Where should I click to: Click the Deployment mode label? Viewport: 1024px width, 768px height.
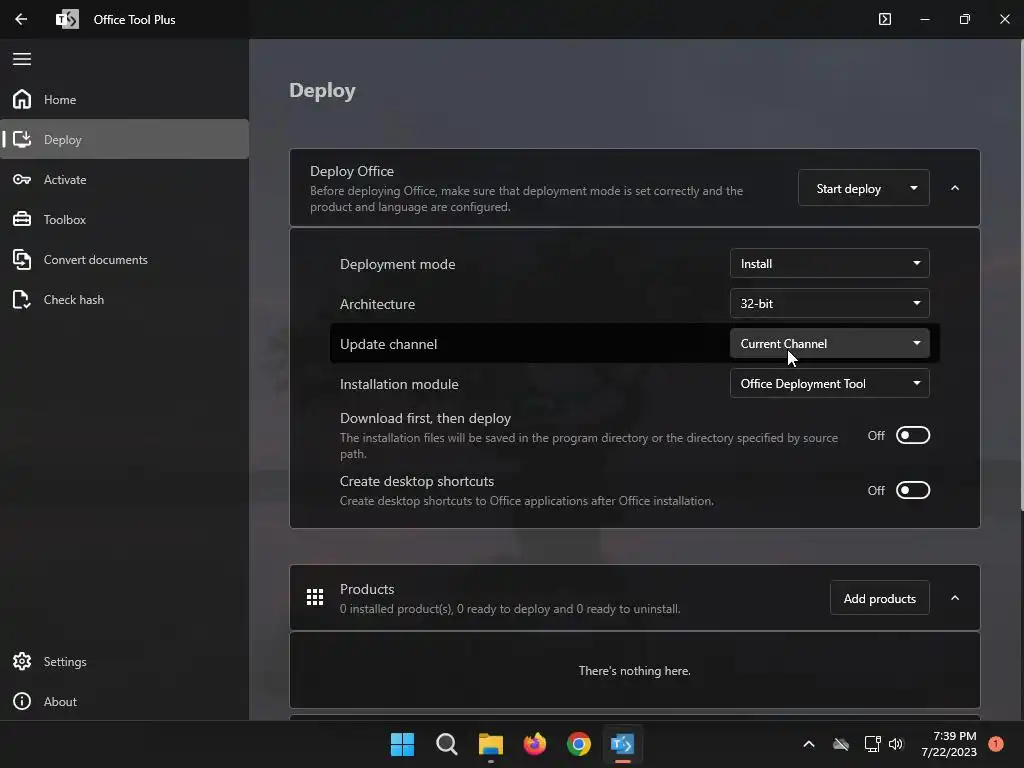(397, 264)
